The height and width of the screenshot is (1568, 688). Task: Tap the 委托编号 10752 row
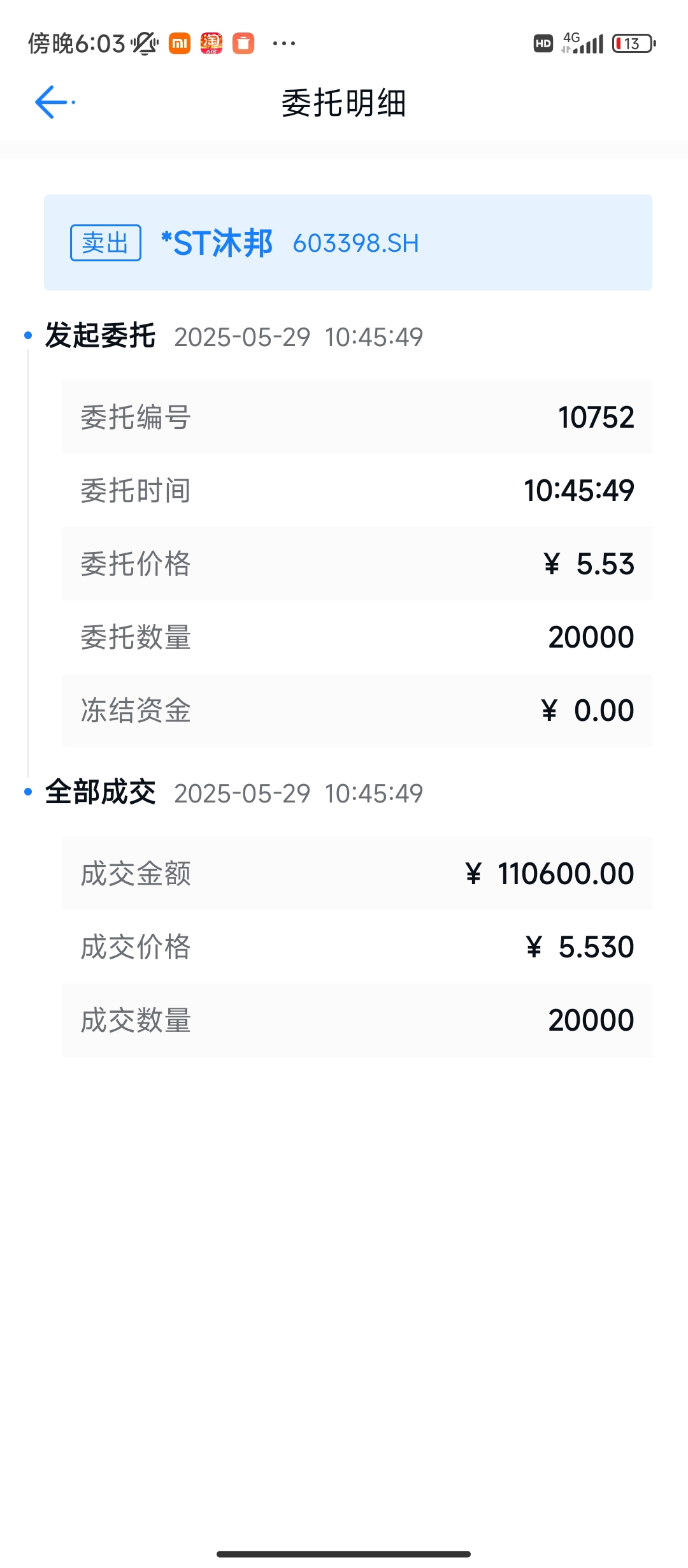point(357,417)
